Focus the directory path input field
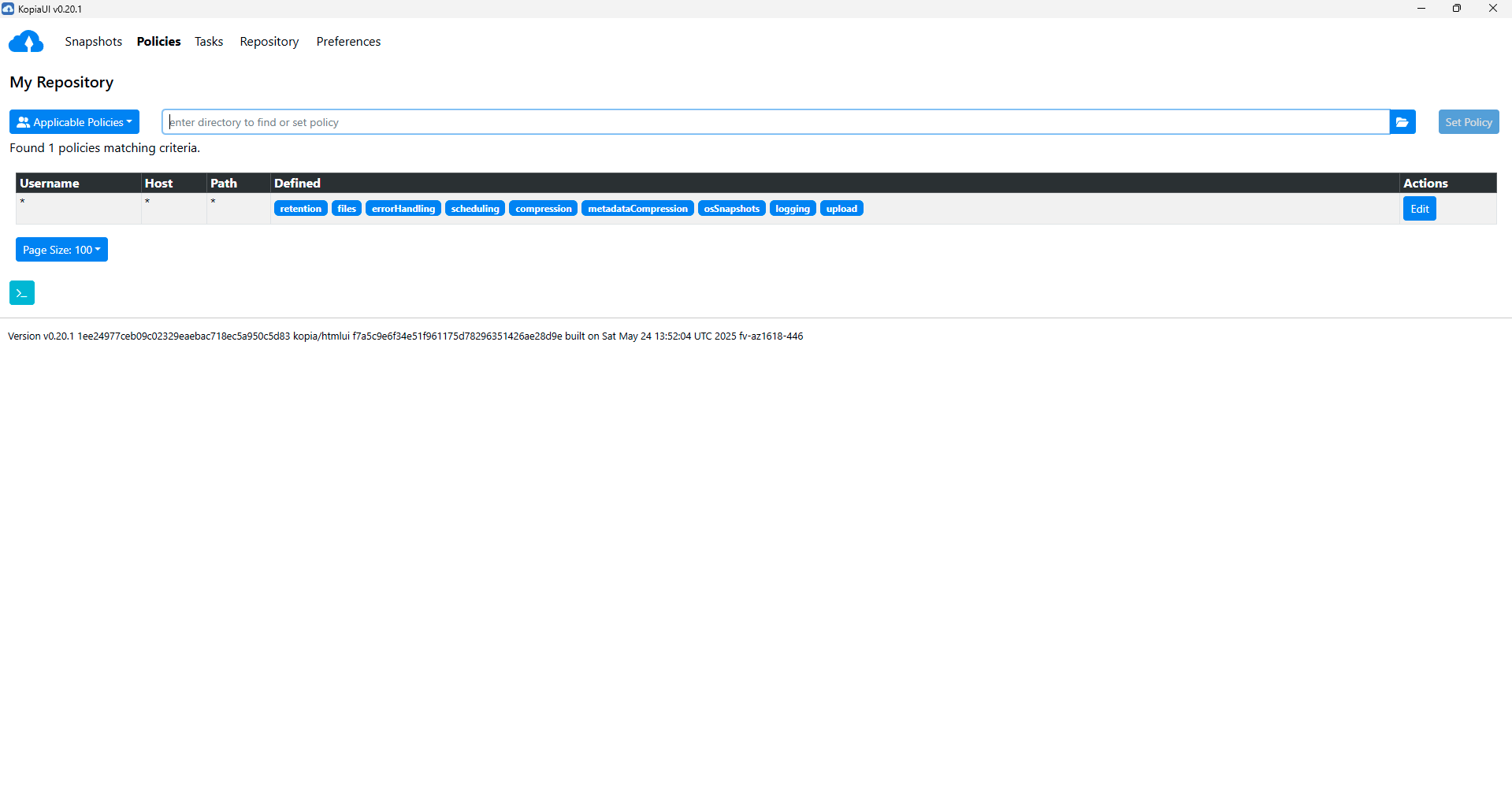Screen dimensions: 1512x810 (x=776, y=122)
